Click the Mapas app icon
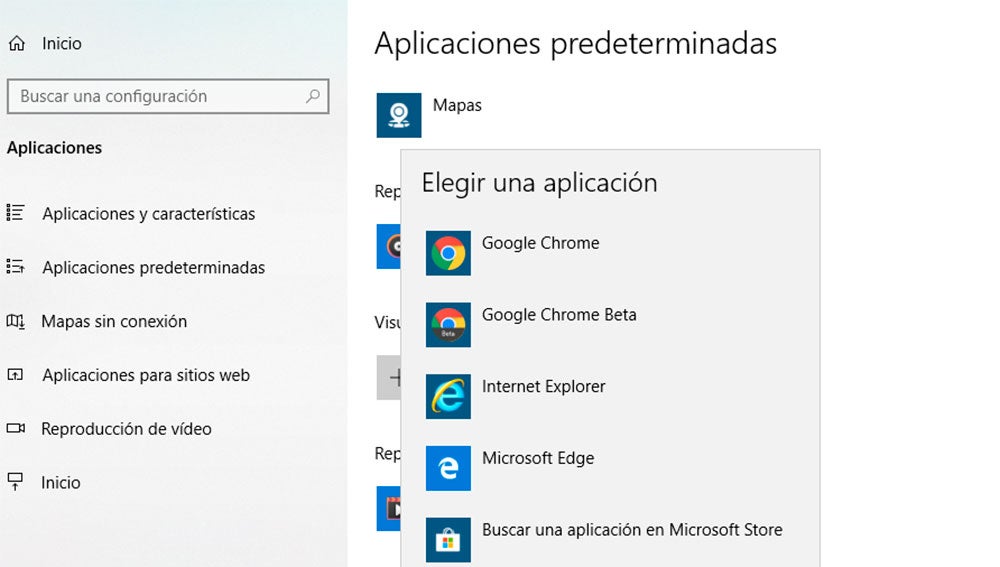Image resolution: width=1000 pixels, height=567 pixels. click(x=399, y=115)
